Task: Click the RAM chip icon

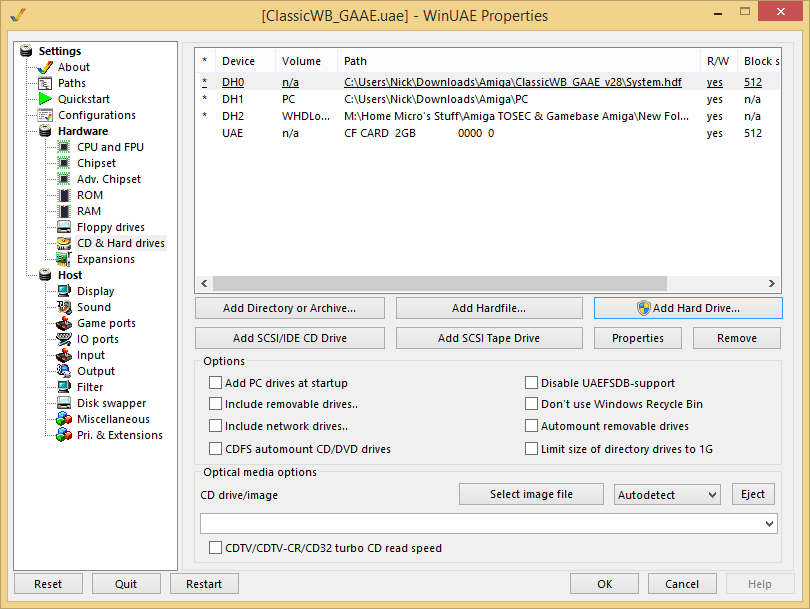Action: point(64,211)
